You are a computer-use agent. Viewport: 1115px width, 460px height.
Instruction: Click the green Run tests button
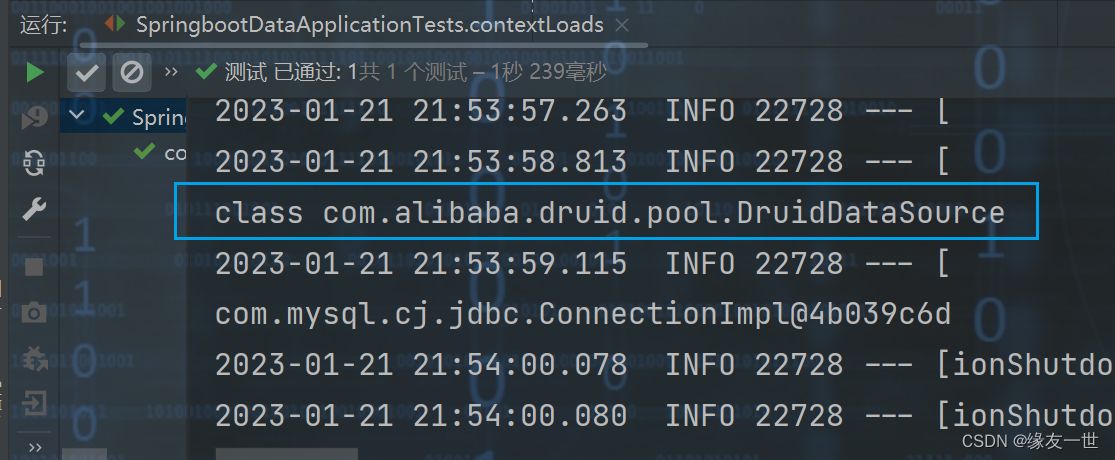point(35,72)
